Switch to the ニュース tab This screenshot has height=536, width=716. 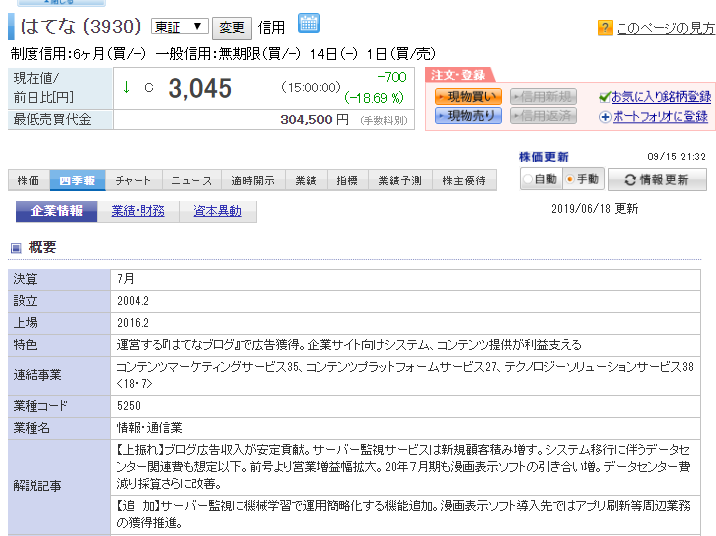point(192,180)
